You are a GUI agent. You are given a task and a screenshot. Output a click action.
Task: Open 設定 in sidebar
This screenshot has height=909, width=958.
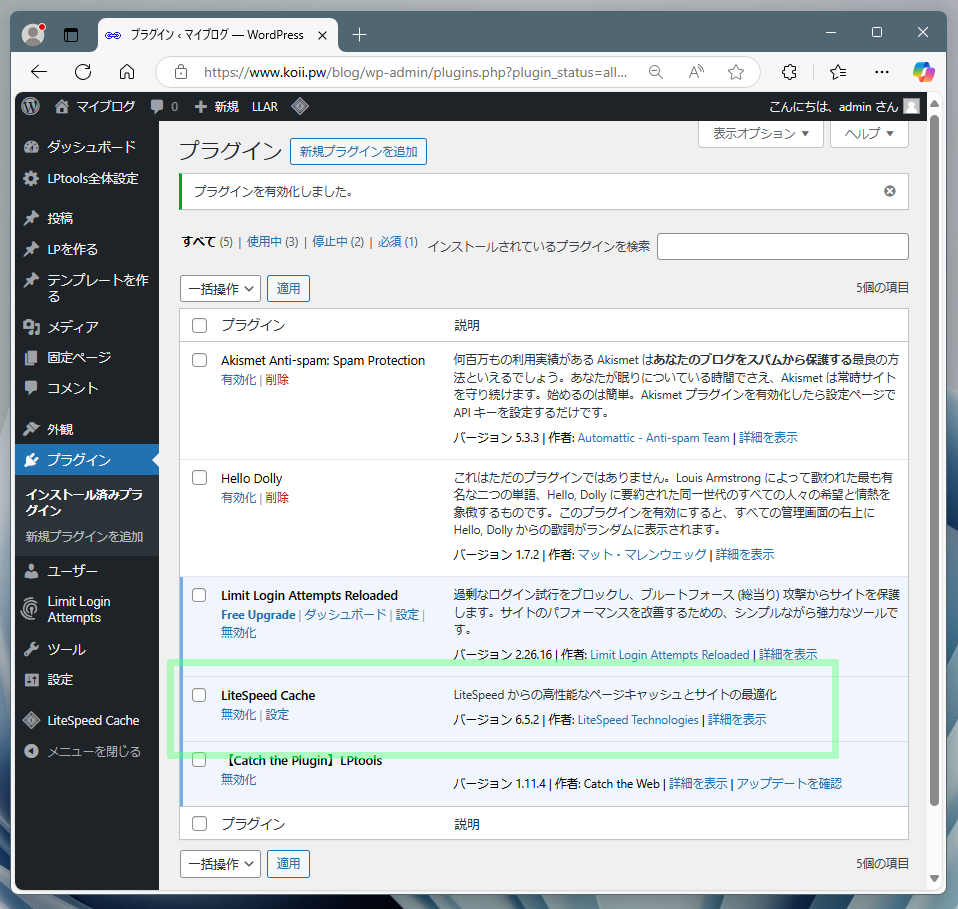click(87, 679)
